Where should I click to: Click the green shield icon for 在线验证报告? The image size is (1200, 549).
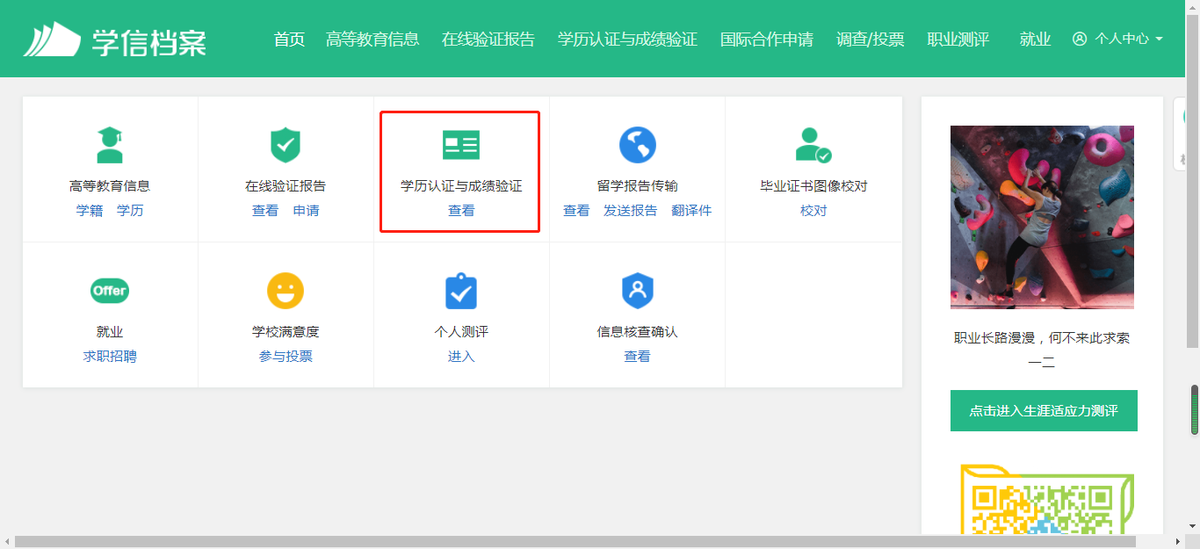pyautogui.click(x=286, y=145)
